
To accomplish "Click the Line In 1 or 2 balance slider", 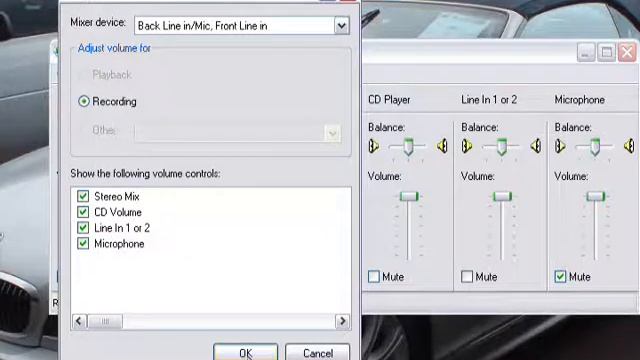I will click(x=502, y=147).
